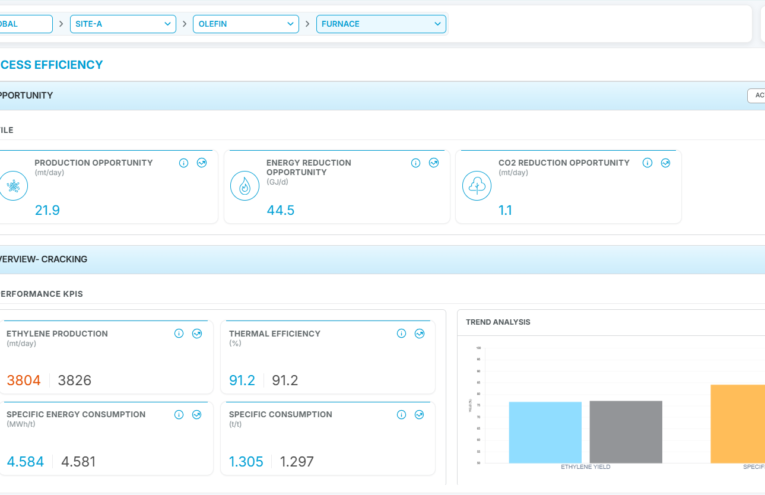The height and width of the screenshot is (495, 765).
Task: Open info icon on Production Opportunity card
Action: [183, 163]
